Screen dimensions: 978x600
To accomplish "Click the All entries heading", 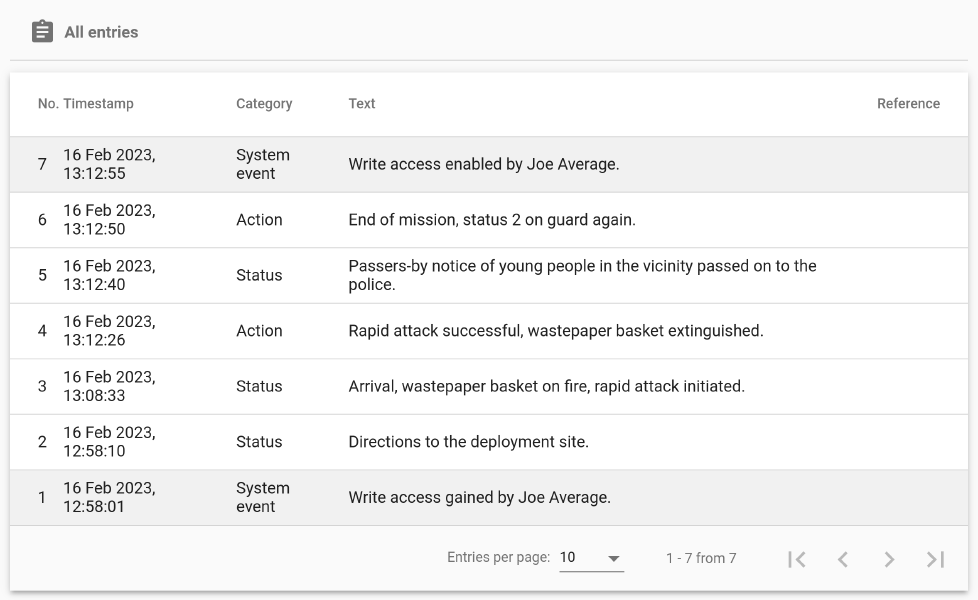I will 101,32.
